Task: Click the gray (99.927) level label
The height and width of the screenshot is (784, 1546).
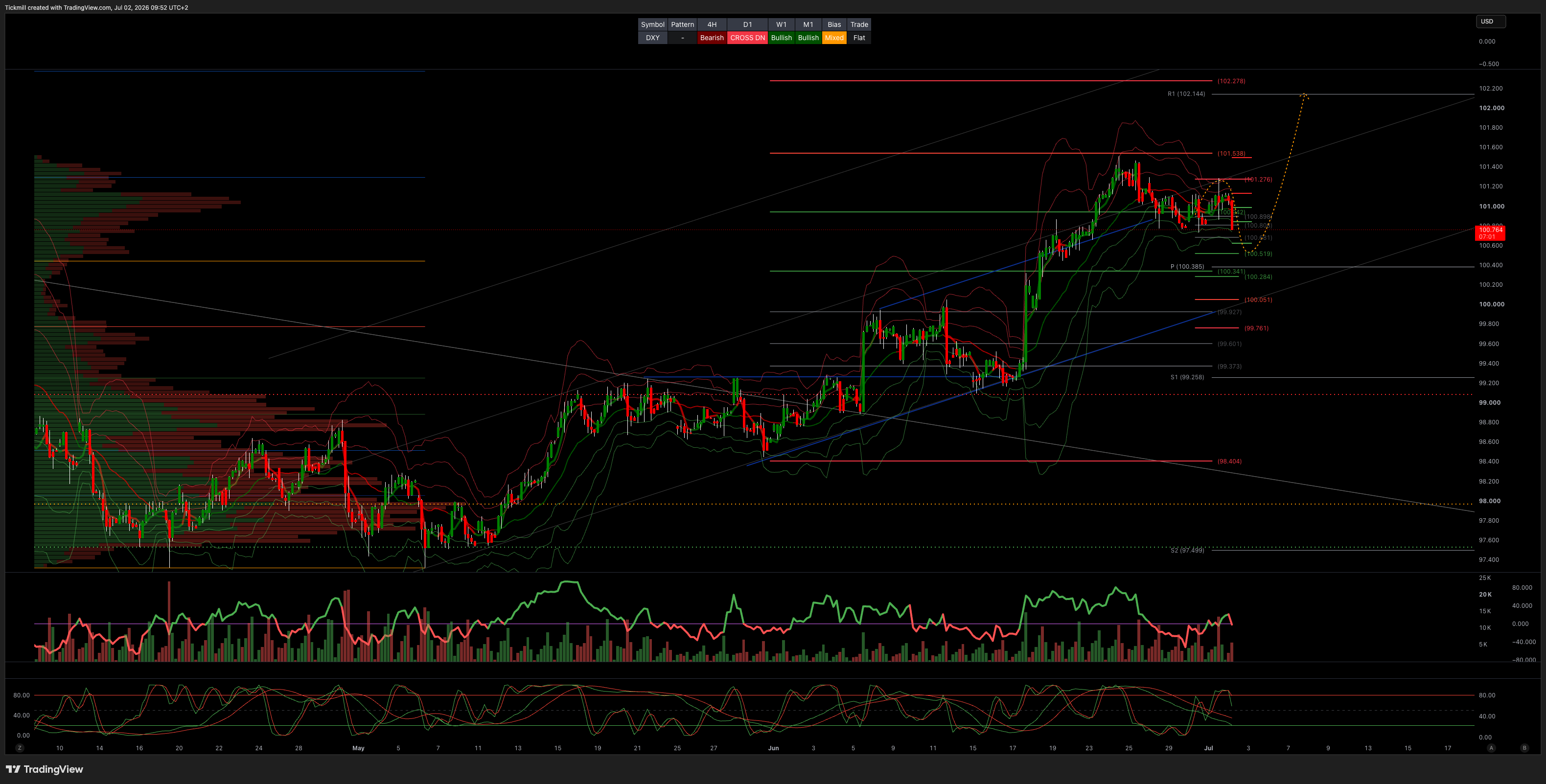Action: click(x=1229, y=312)
